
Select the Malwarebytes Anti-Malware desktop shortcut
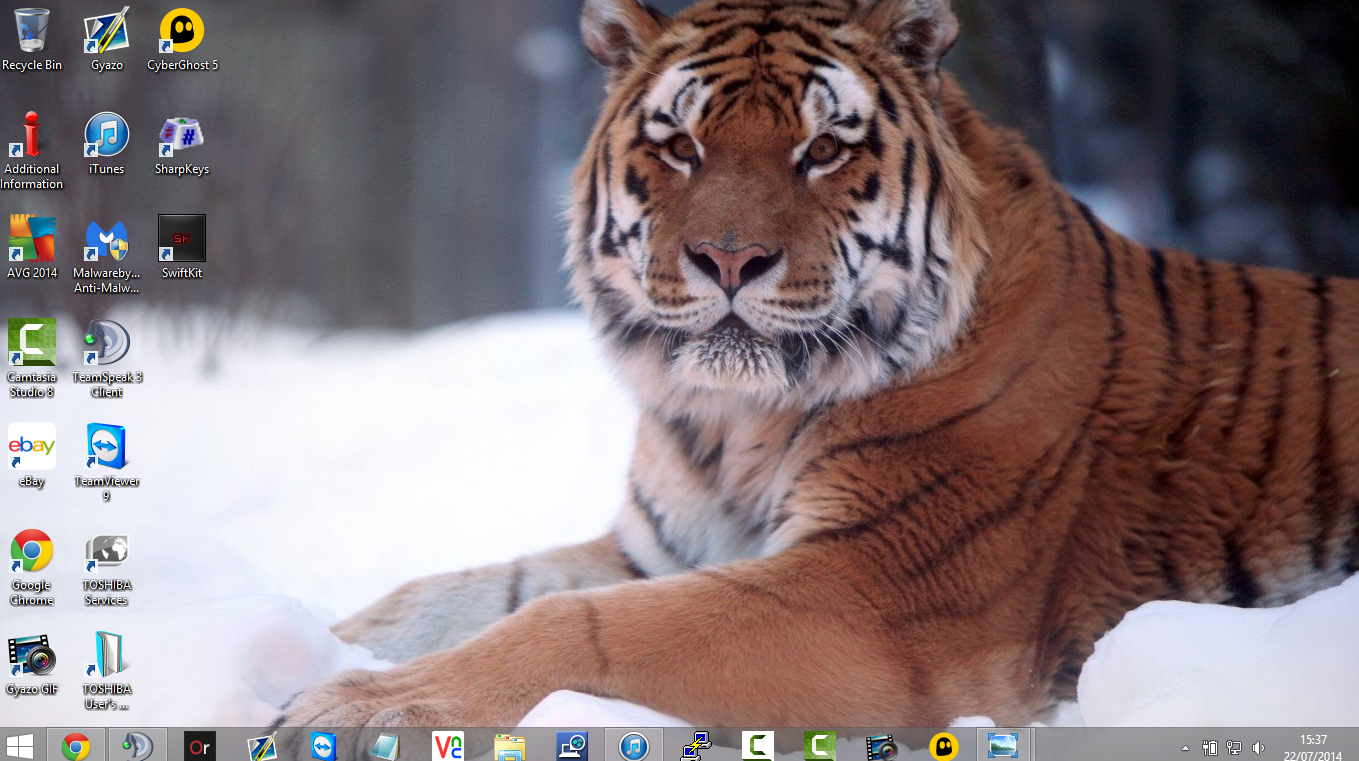(x=106, y=256)
